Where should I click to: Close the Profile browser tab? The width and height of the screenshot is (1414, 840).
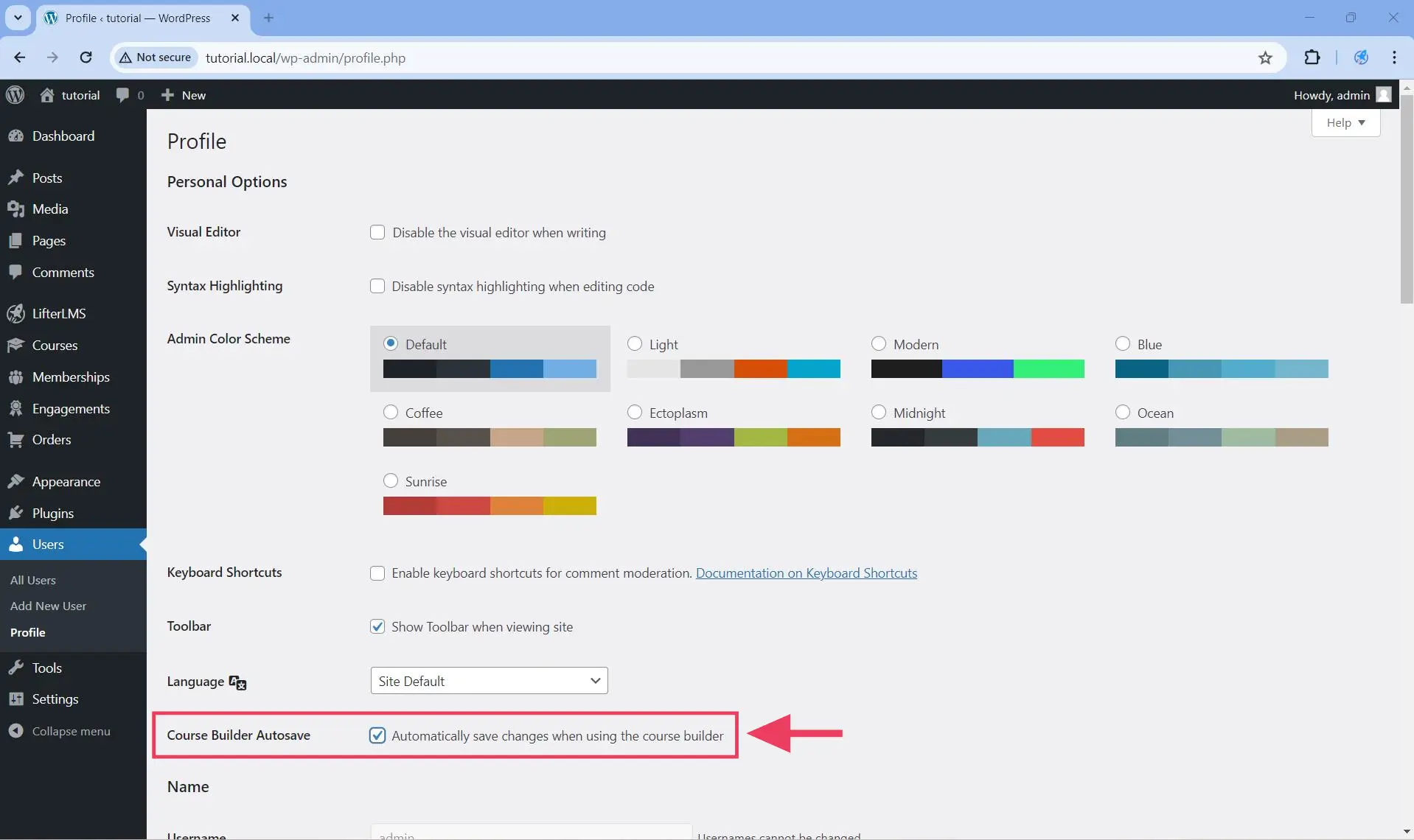[235, 18]
